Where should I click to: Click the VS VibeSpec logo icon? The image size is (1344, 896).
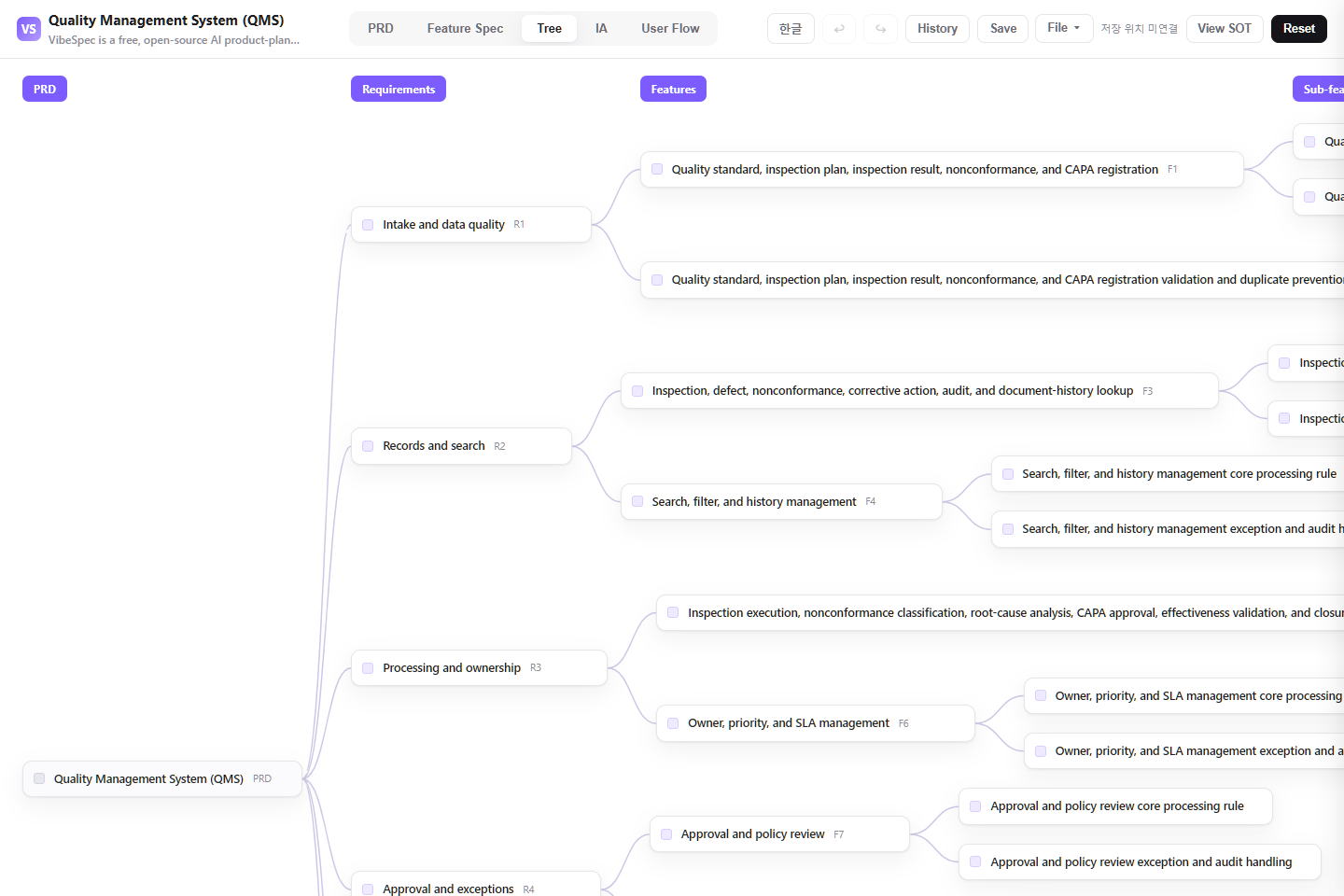[29, 29]
